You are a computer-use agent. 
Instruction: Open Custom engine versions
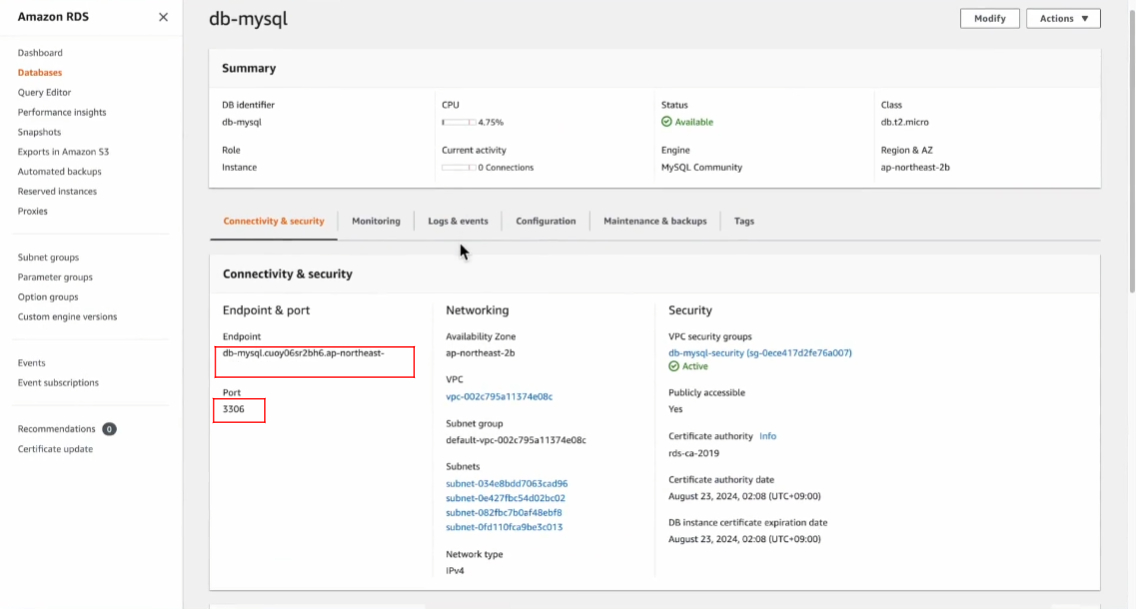(x=67, y=316)
